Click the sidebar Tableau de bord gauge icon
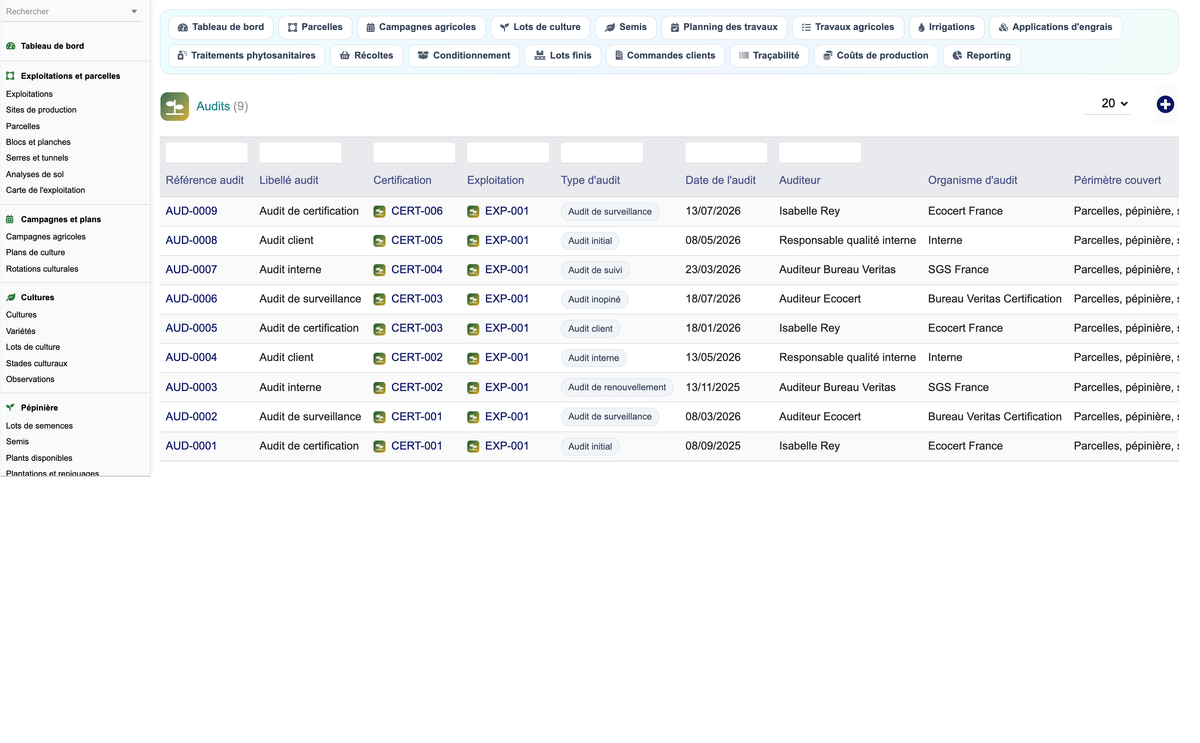This screenshot has height=743, width=1200. [11, 46]
